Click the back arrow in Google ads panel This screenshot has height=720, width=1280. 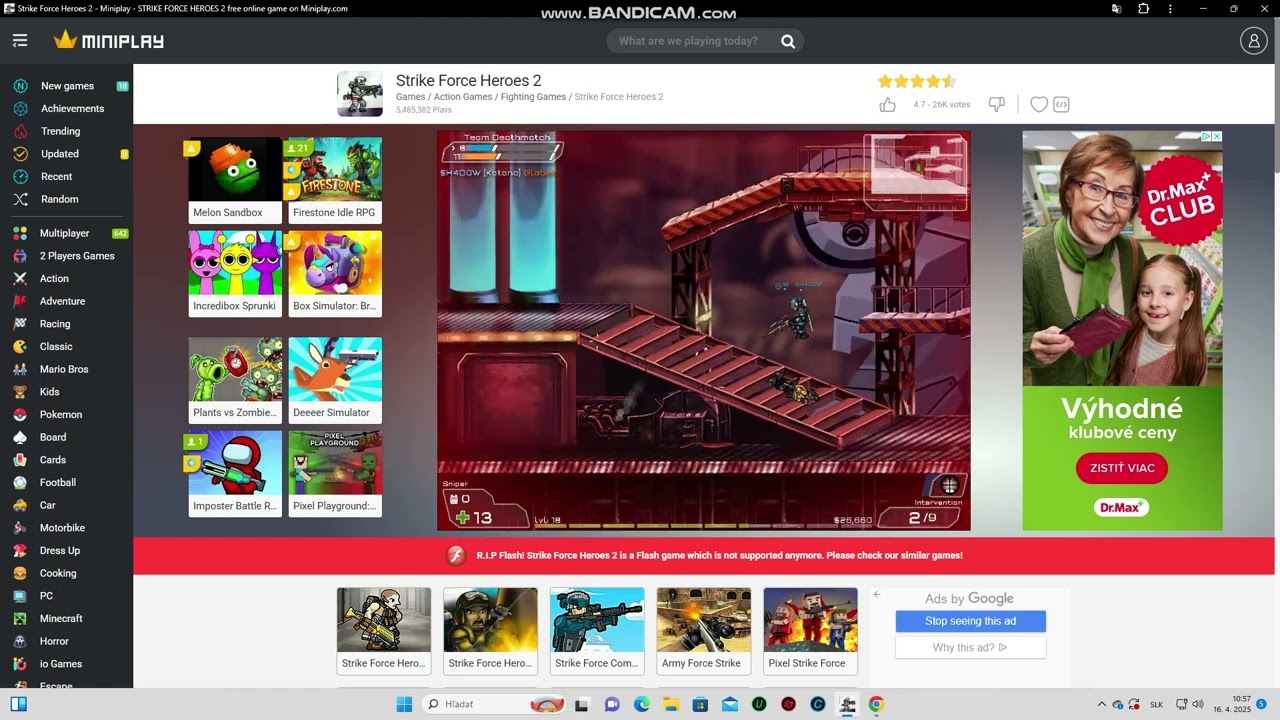click(877, 594)
